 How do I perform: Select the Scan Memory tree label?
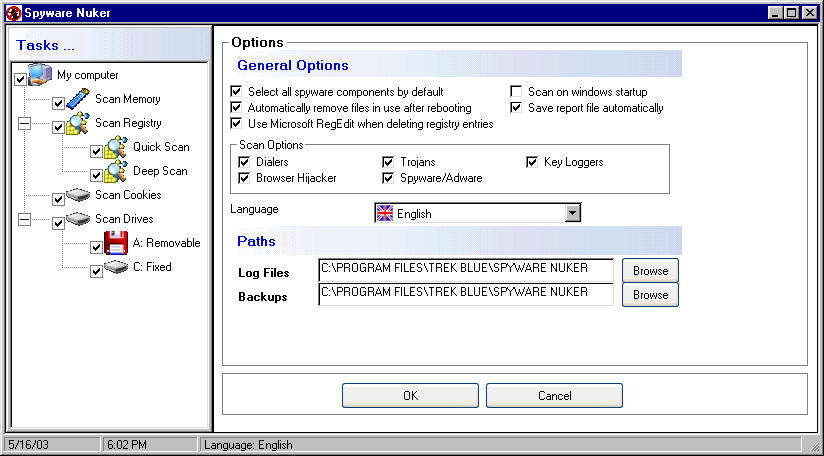click(128, 99)
